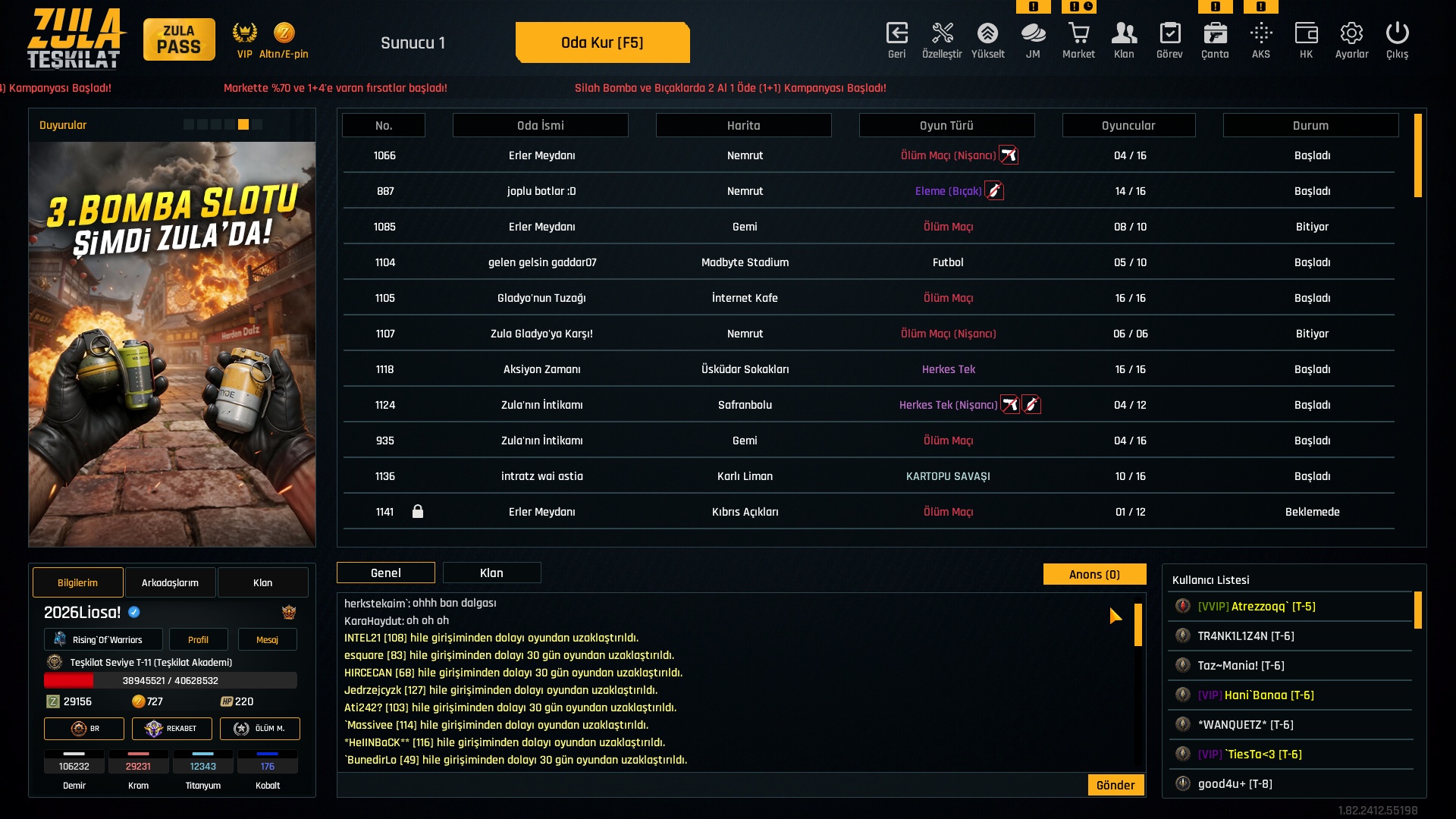Screen dimensions: 1456x819
Task: Click the room list scrollbar
Action: [1418, 155]
